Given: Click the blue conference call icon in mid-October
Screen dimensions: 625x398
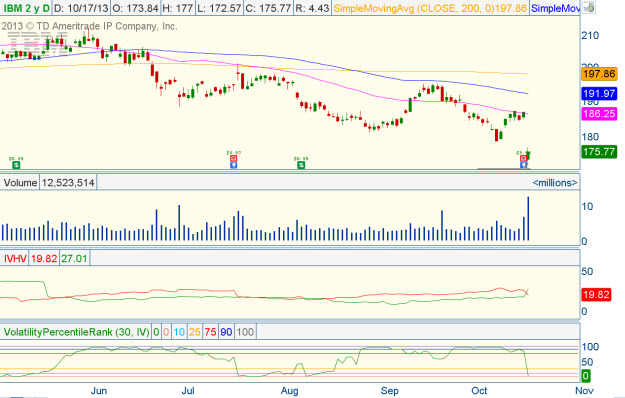Looking at the screenshot, I should pyautogui.click(x=523, y=165).
